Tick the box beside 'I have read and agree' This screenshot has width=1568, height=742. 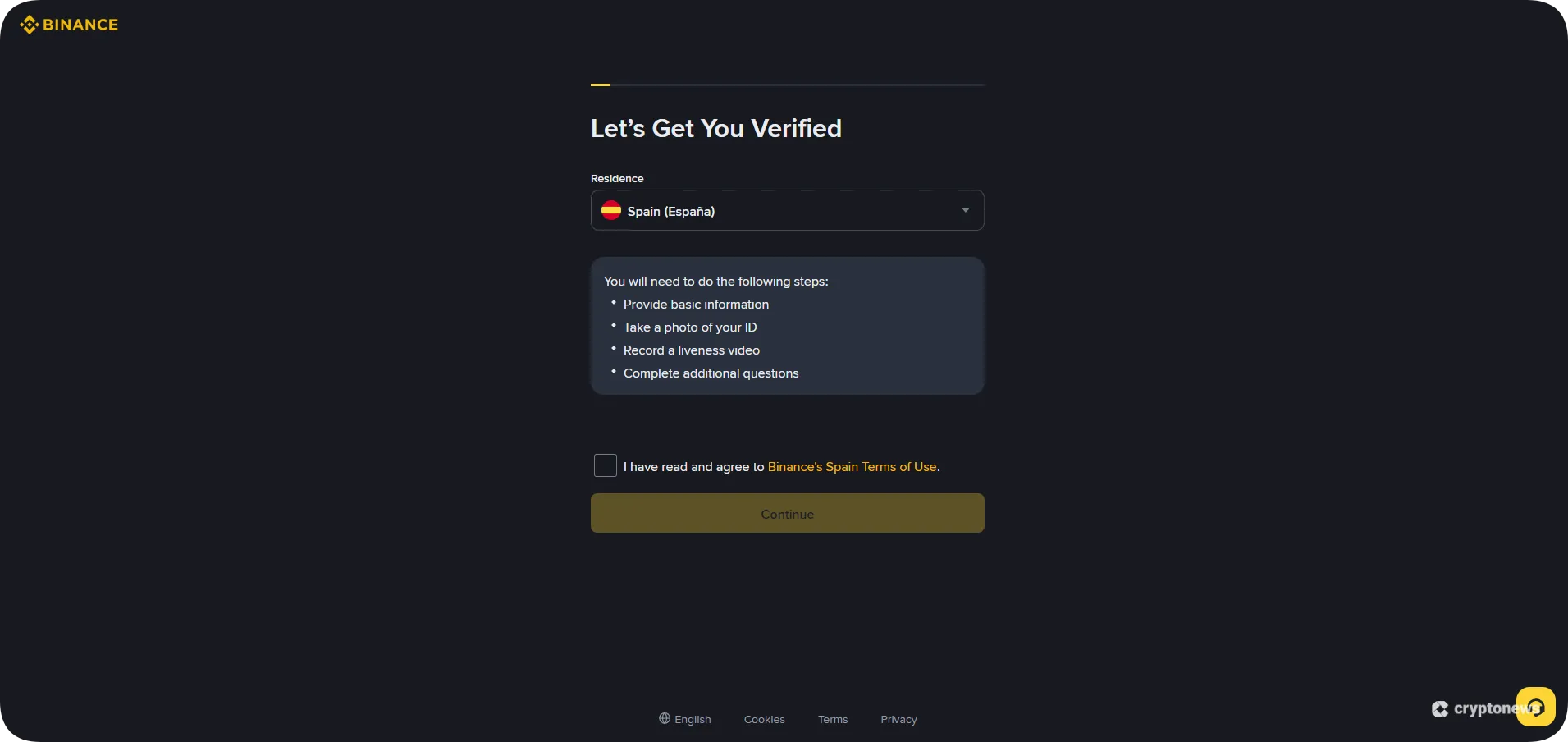coord(605,465)
